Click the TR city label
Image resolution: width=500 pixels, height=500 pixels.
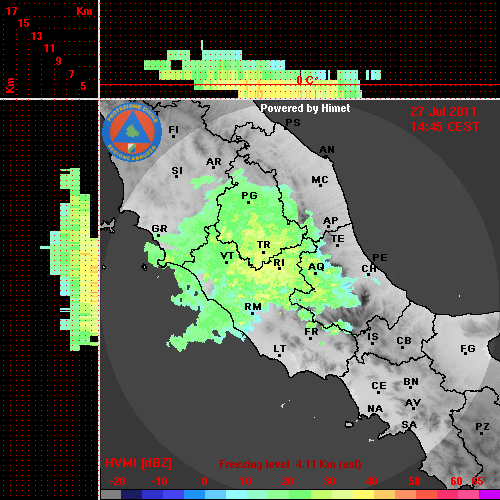[x=263, y=245]
